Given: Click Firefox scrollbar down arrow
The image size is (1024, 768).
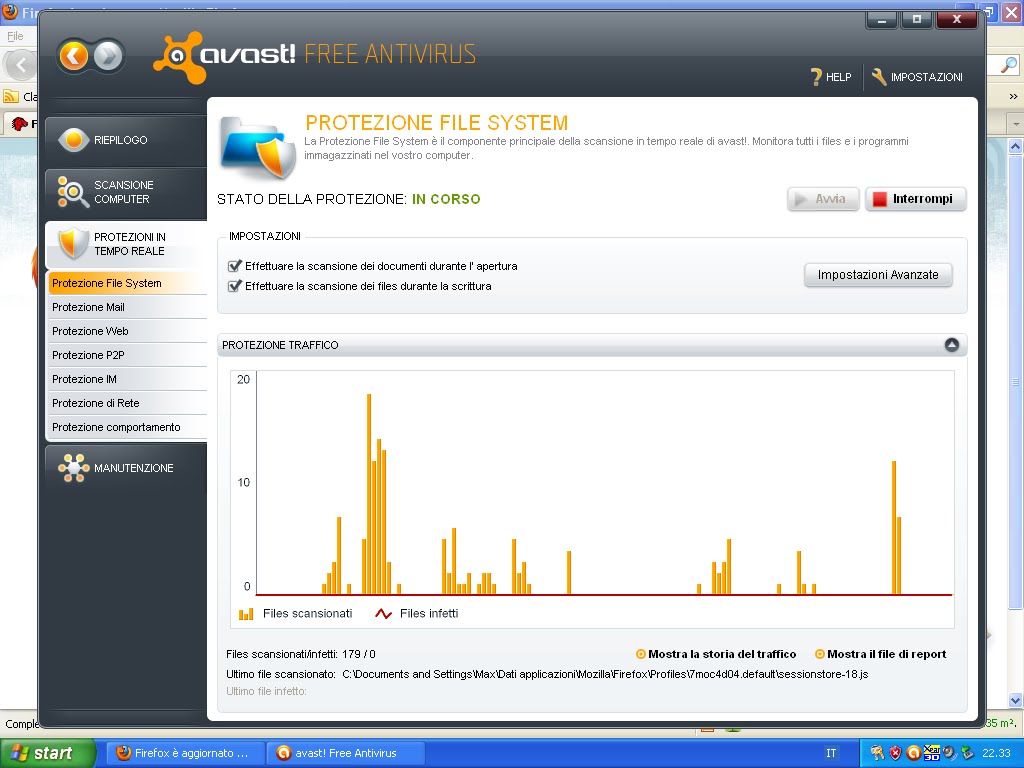Looking at the screenshot, I should [1015, 701].
